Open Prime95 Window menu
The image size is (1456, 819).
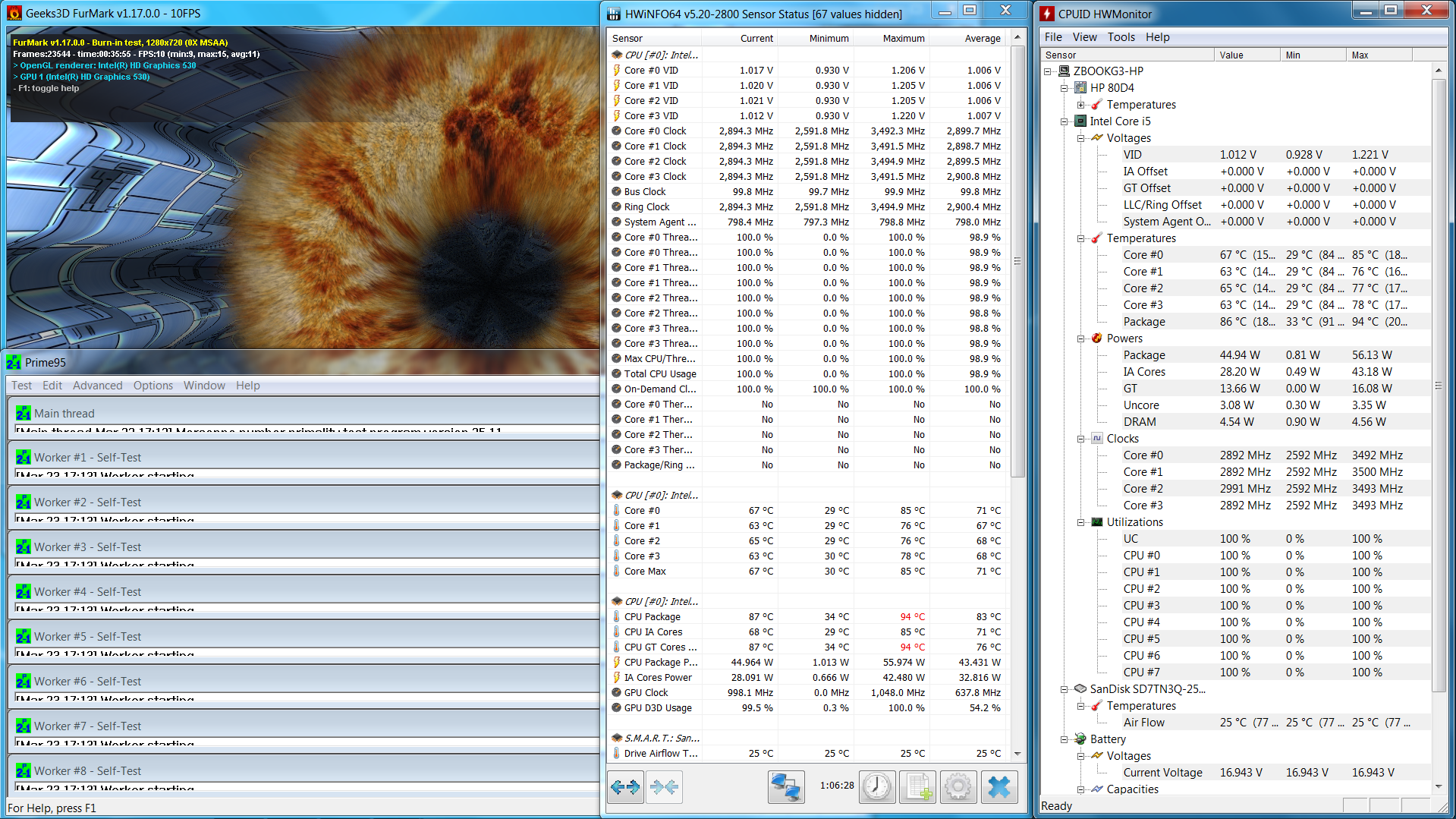[x=204, y=385]
